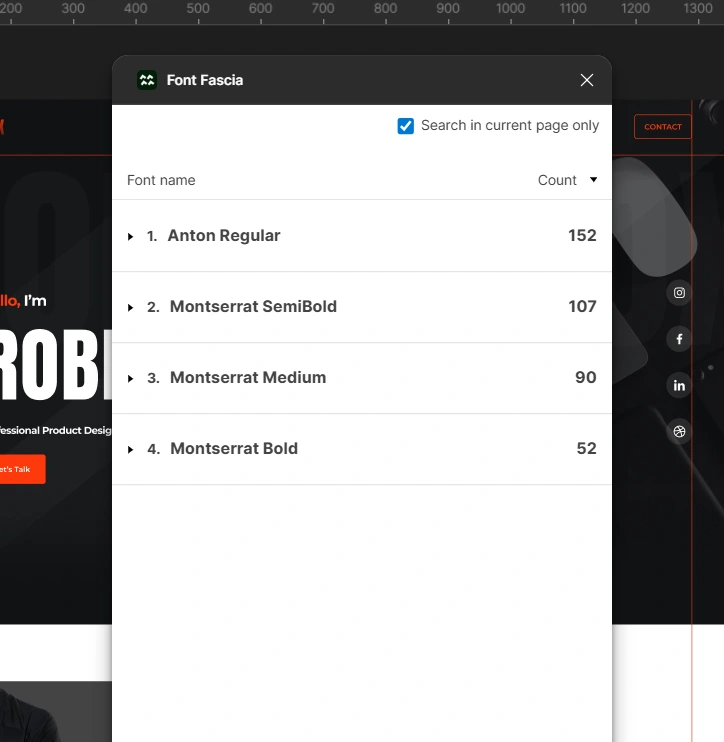This screenshot has height=742, width=724.
Task: Expand the Anton Regular font row
Action: pyautogui.click(x=131, y=236)
